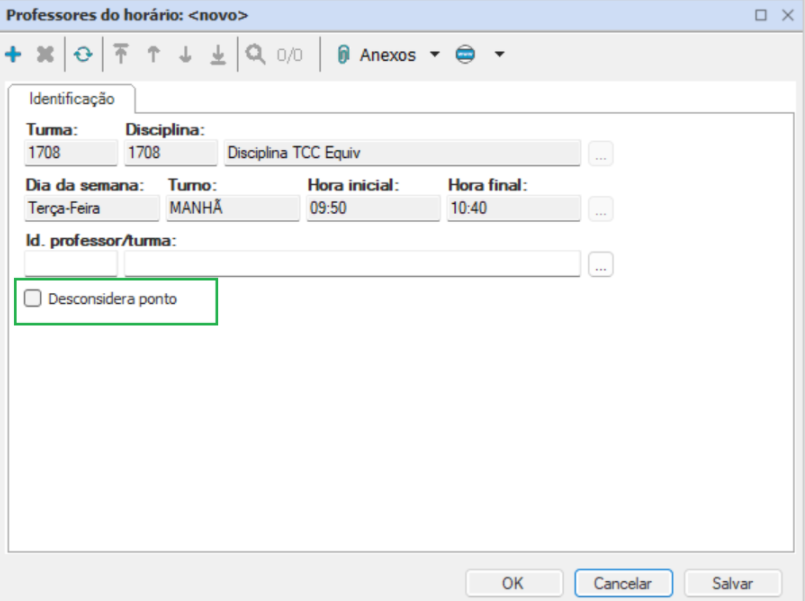
Task: Refresh the record with the circular arrows icon
Action: click(83, 54)
